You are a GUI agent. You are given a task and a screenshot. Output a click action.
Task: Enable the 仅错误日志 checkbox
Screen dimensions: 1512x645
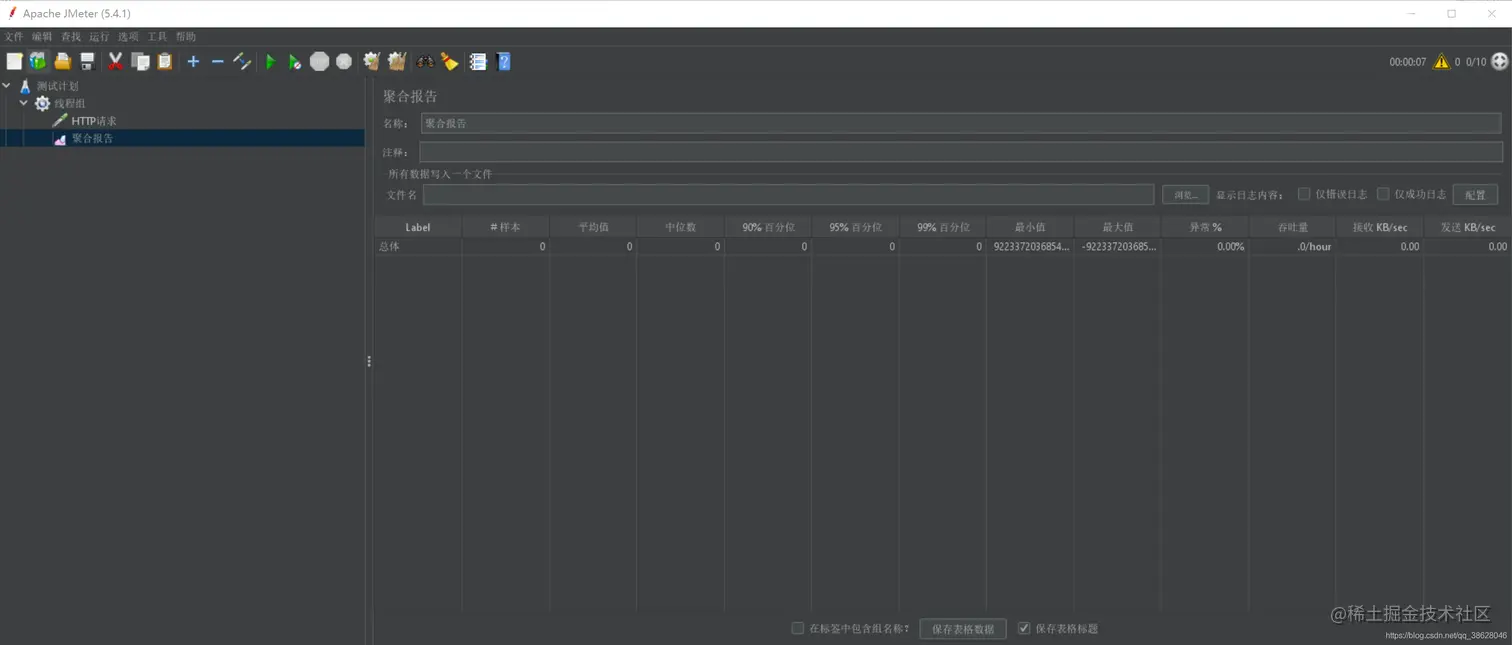(x=1304, y=194)
